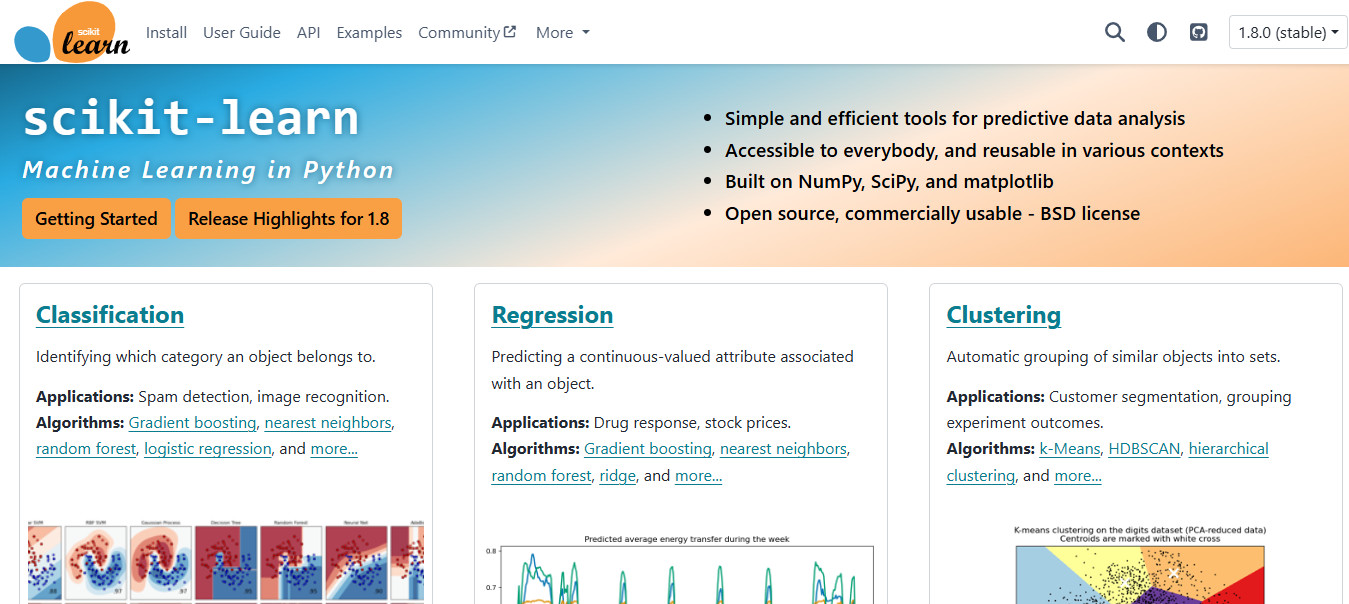Click the HDBSCAN algorithm link
Screen dimensions: 1349x604
click(x=1144, y=449)
